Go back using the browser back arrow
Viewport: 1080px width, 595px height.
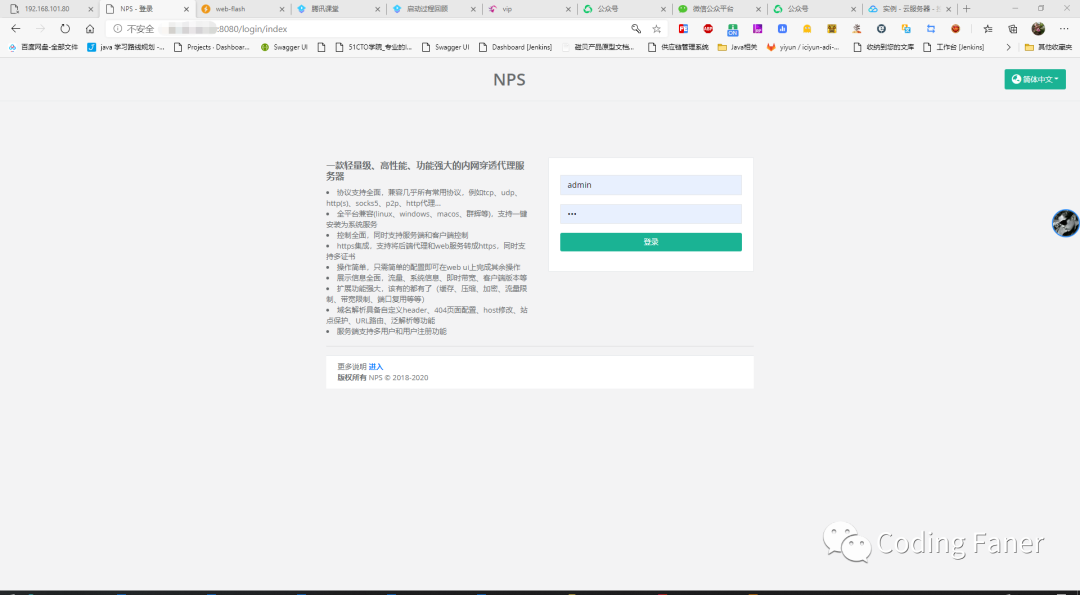(x=16, y=29)
